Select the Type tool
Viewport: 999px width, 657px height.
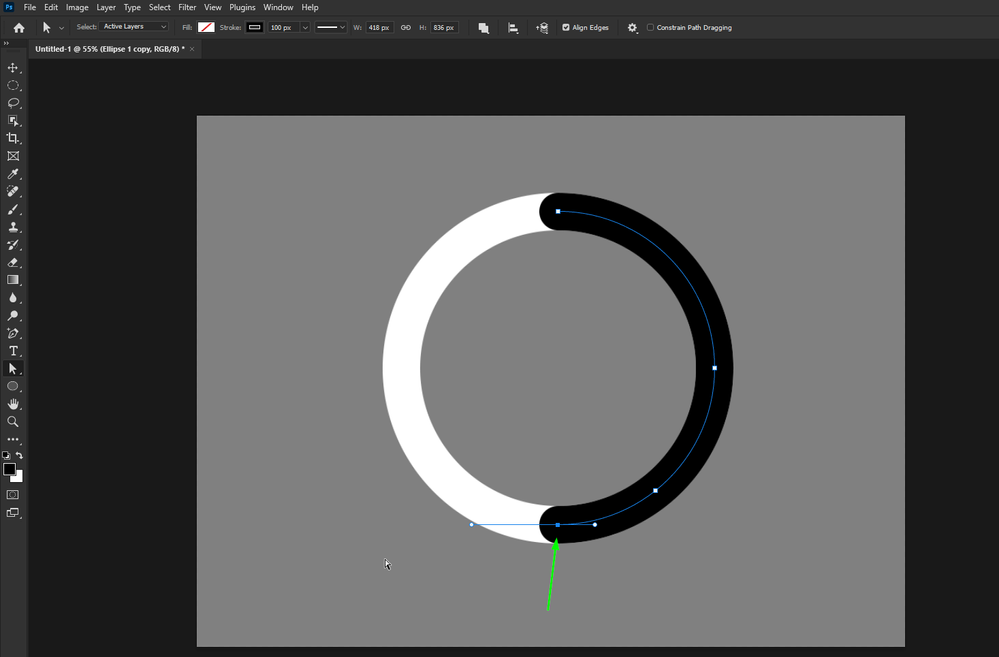[13, 350]
